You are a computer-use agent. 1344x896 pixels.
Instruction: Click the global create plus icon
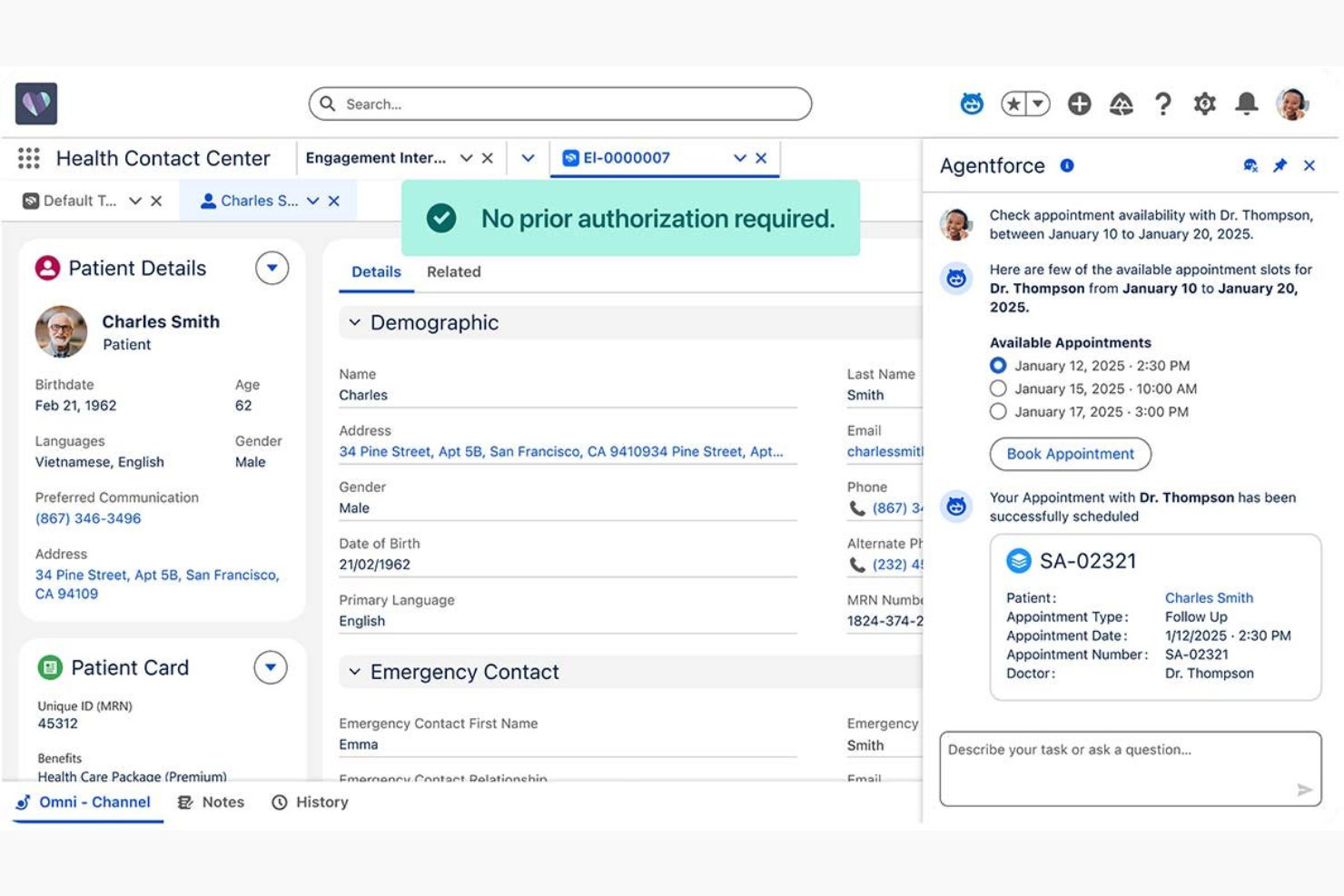pos(1079,103)
